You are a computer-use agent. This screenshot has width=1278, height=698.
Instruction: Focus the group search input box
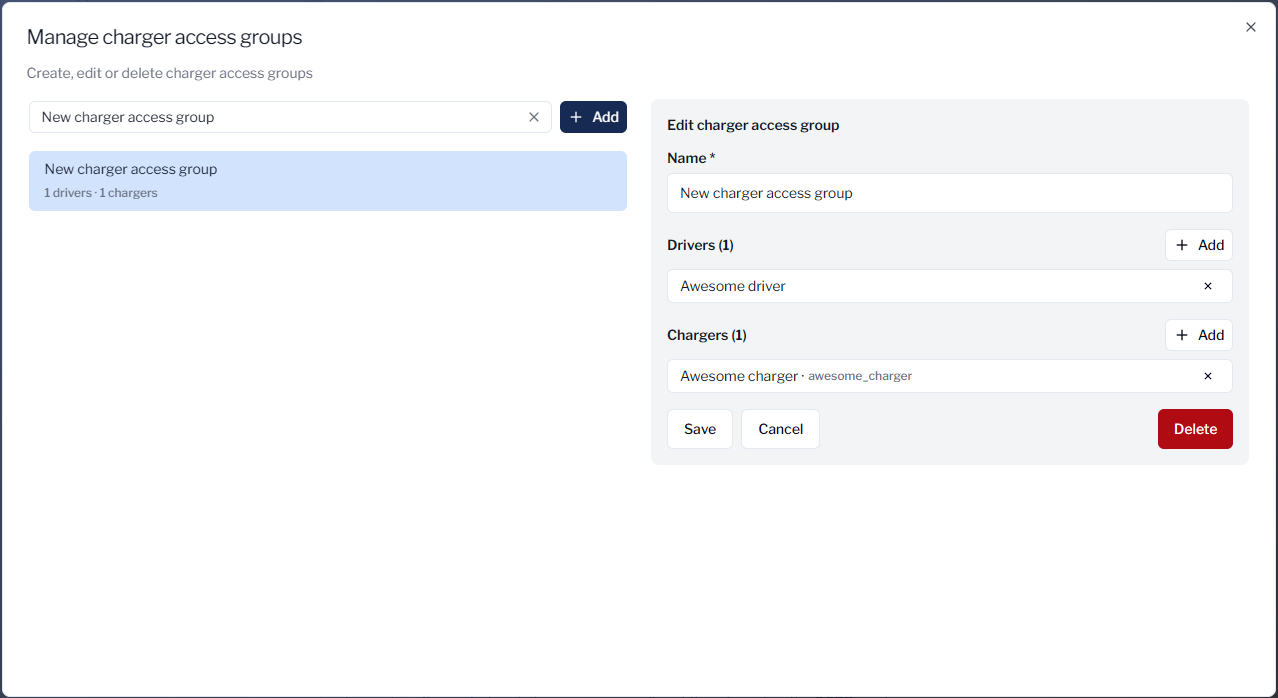click(280, 117)
